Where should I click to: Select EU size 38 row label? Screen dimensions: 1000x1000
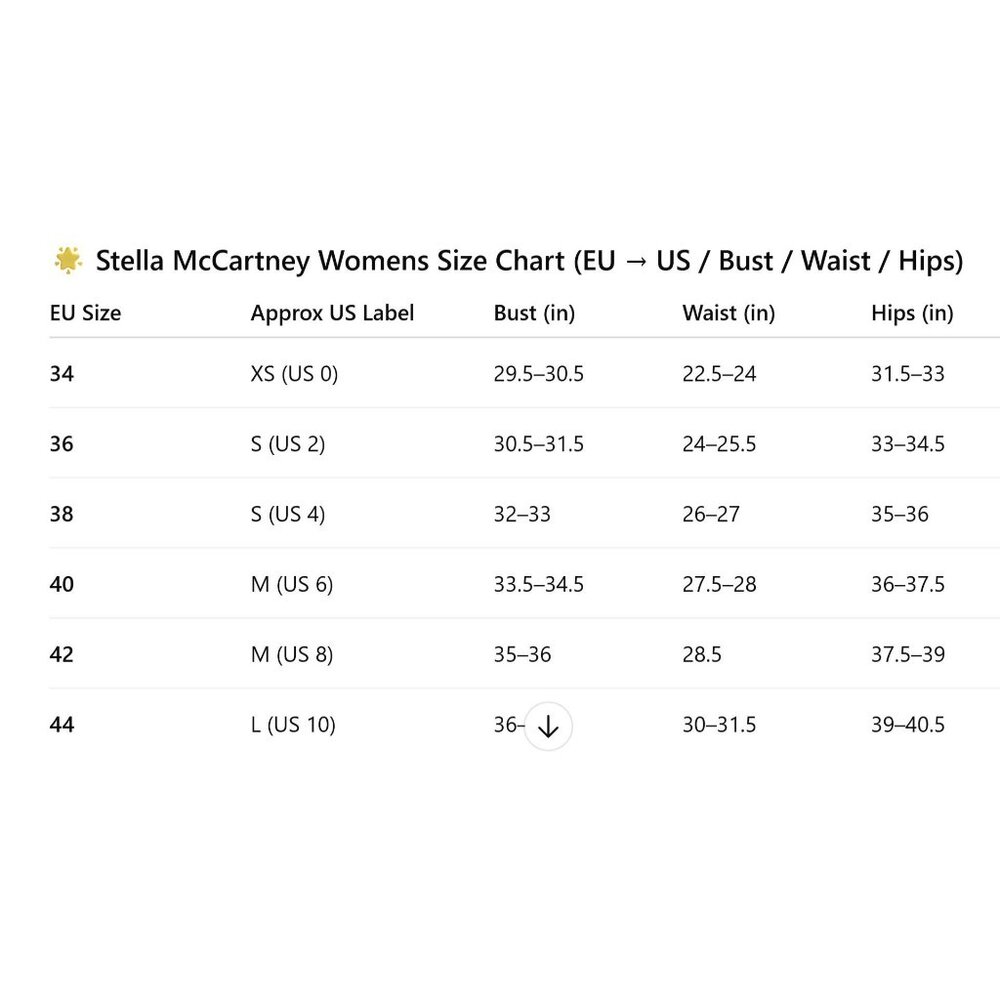click(62, 514)
